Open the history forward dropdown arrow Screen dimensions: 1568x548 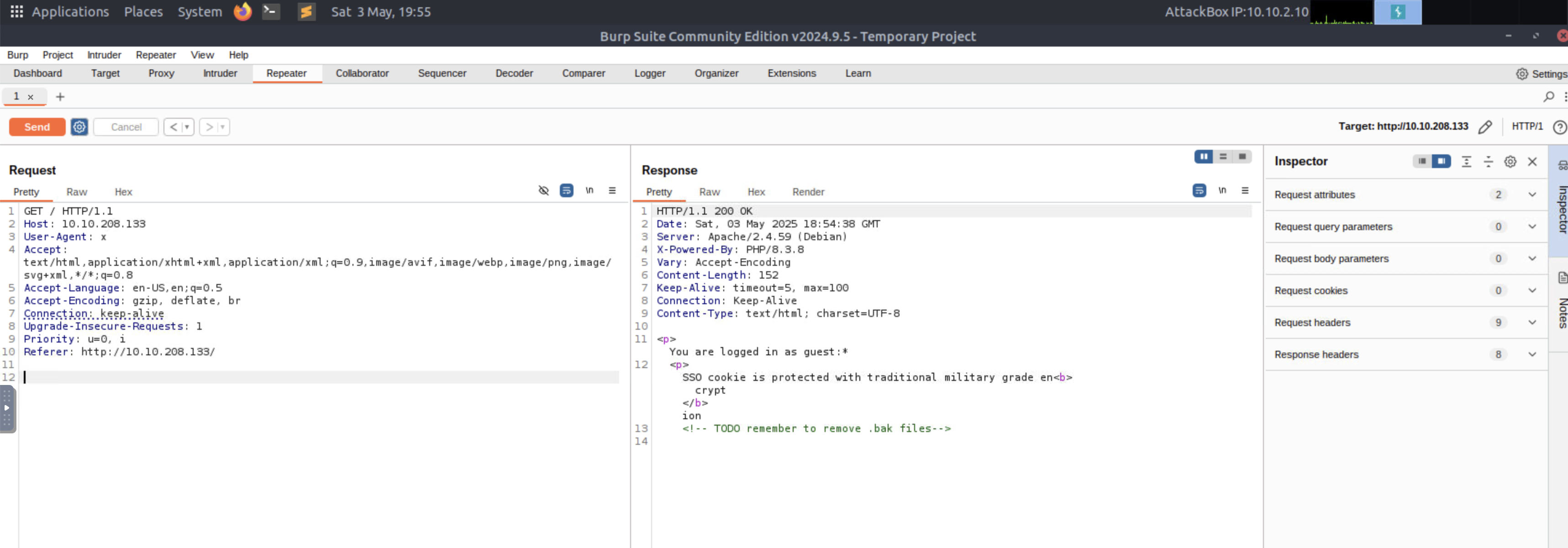coord(223,126)
